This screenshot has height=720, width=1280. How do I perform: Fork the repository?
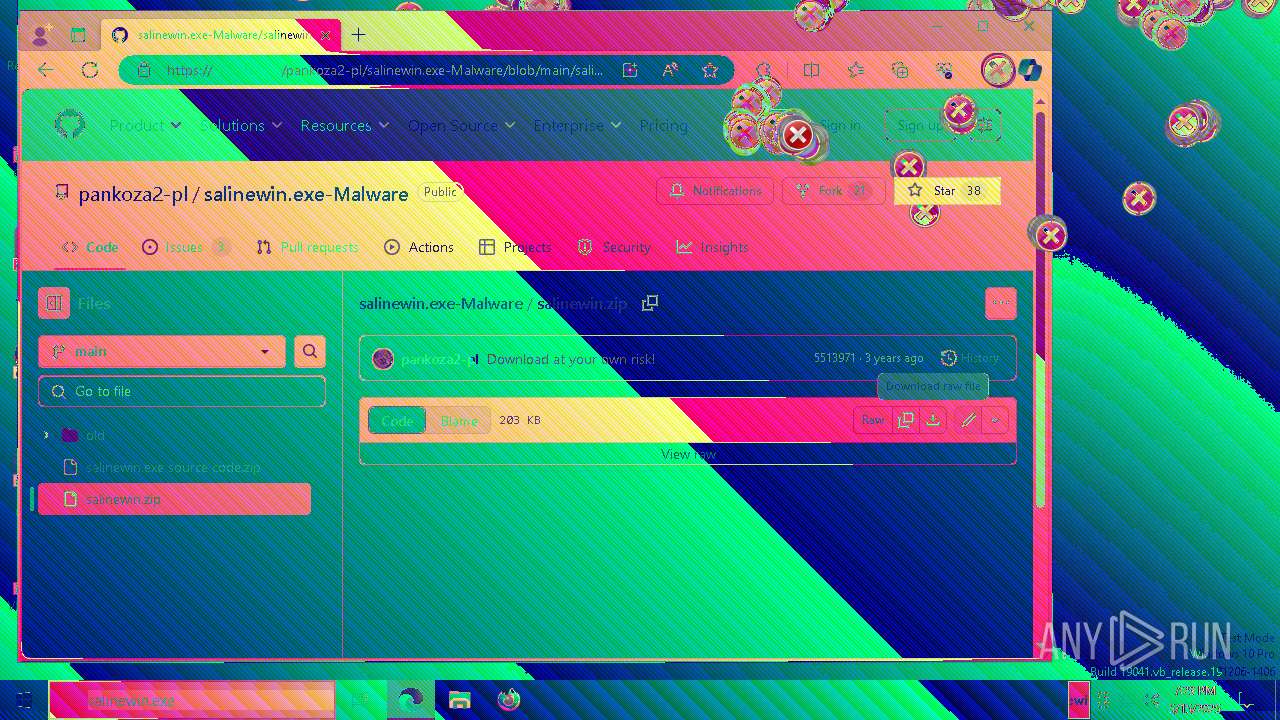(833, 191)
